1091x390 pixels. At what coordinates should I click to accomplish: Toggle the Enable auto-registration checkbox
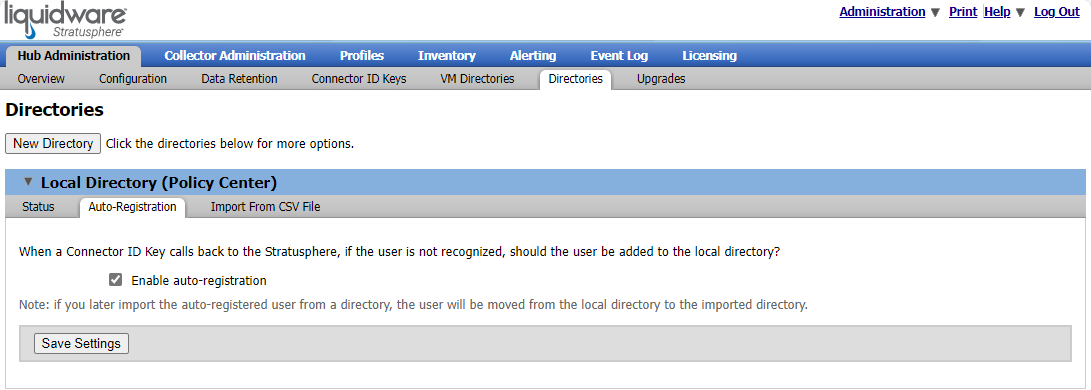coord(116,280)
